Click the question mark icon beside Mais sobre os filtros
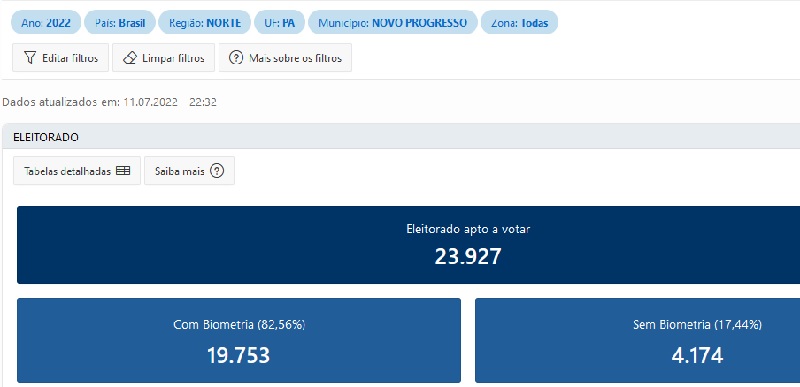 pyautogui.click(x=235, y=58)
